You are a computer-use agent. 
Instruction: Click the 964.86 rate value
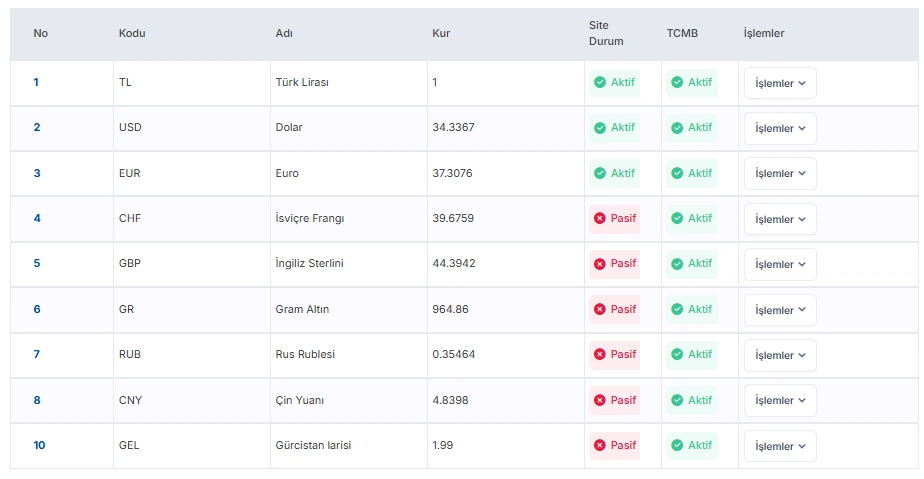tap(450, 309)
